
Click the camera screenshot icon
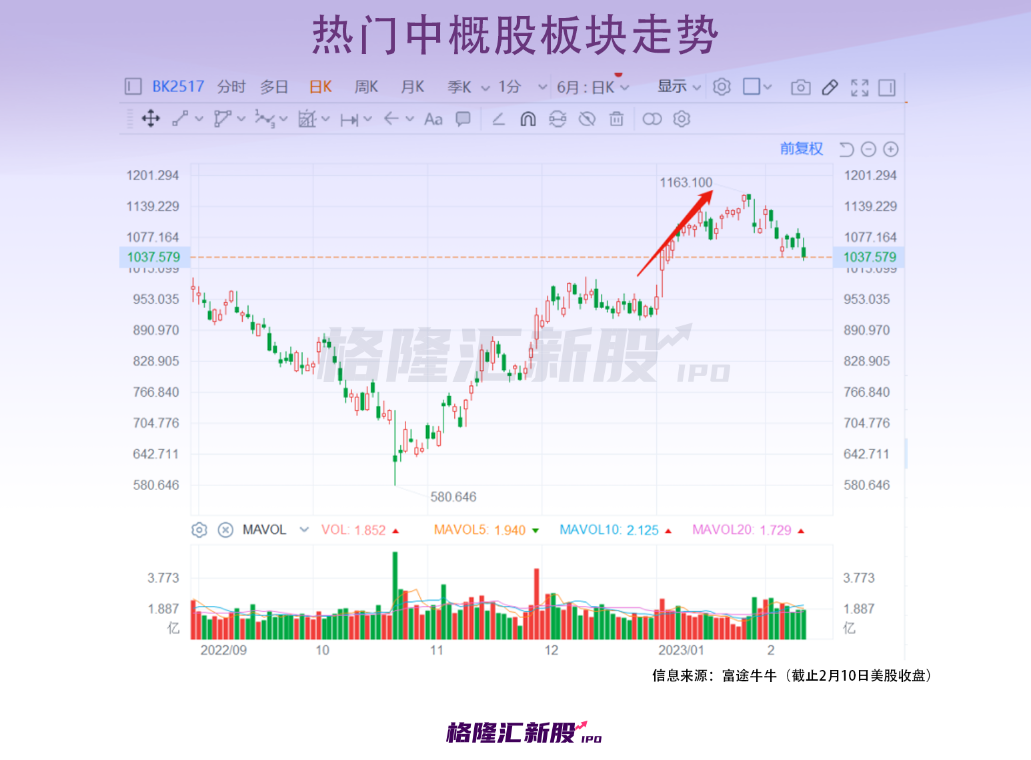tap(800, 87)
